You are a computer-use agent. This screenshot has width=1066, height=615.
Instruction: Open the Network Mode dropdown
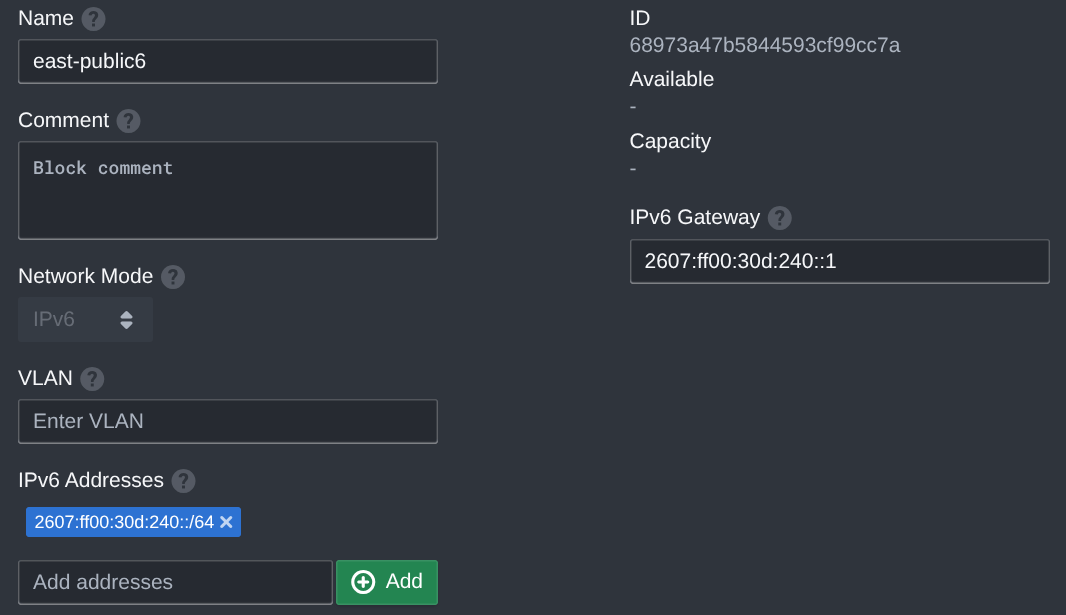coord(85,319)
